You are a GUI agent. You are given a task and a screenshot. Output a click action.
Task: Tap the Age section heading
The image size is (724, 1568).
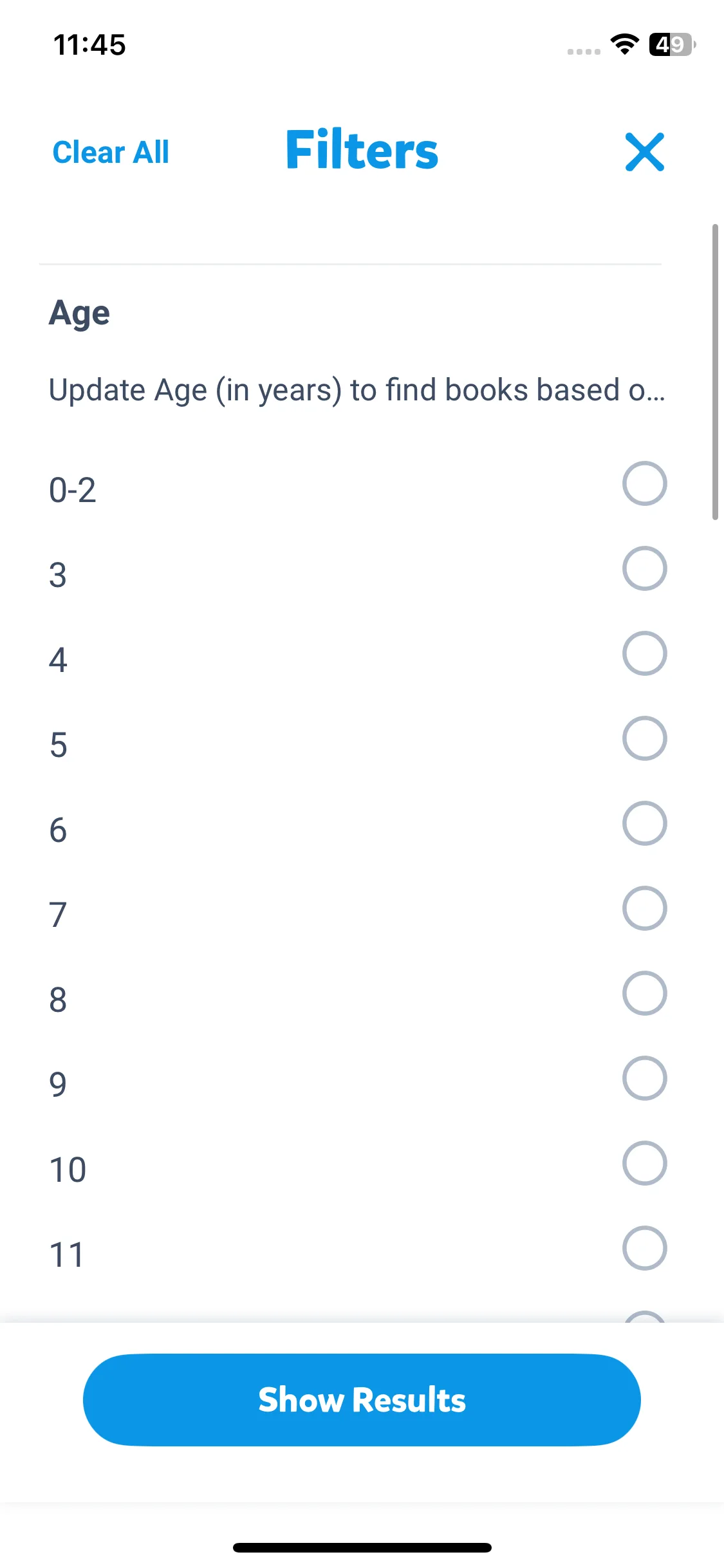(x=80, y=313)
